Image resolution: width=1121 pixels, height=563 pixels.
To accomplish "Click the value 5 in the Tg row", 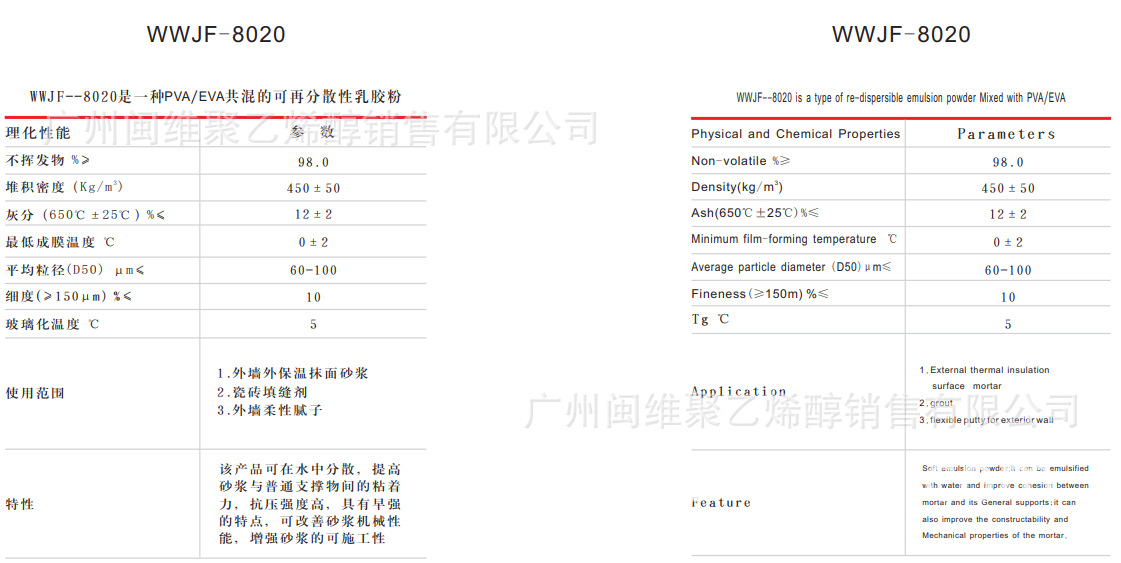I will (1008, 325).
